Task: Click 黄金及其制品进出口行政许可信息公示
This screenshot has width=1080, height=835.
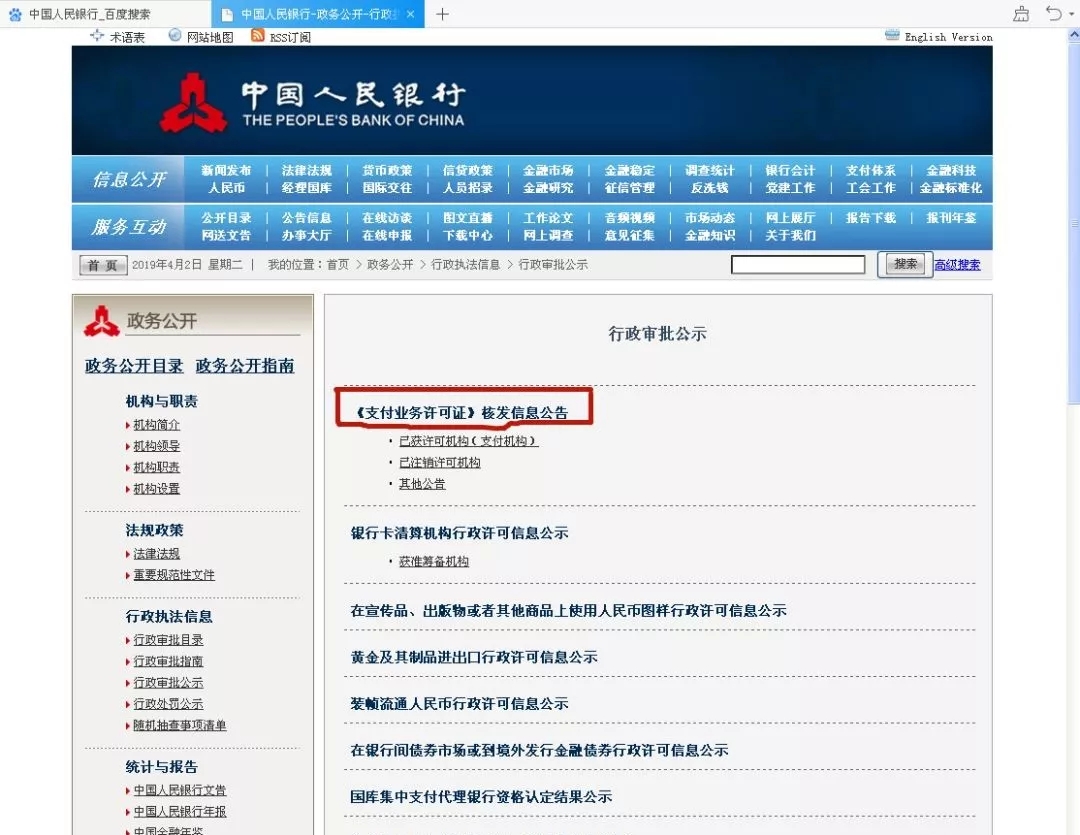Action: [x=474, y=657]
